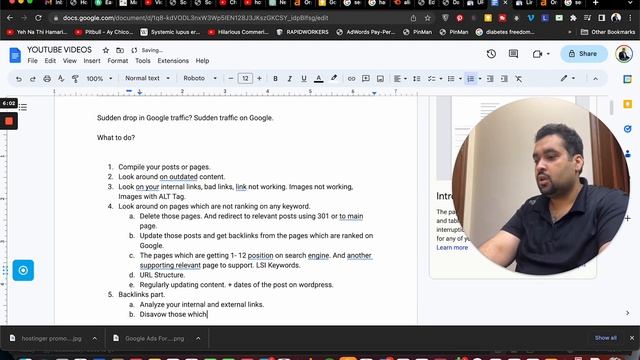
Task: Open the Meet camera dropdown
Action: (x=541, y=53)
